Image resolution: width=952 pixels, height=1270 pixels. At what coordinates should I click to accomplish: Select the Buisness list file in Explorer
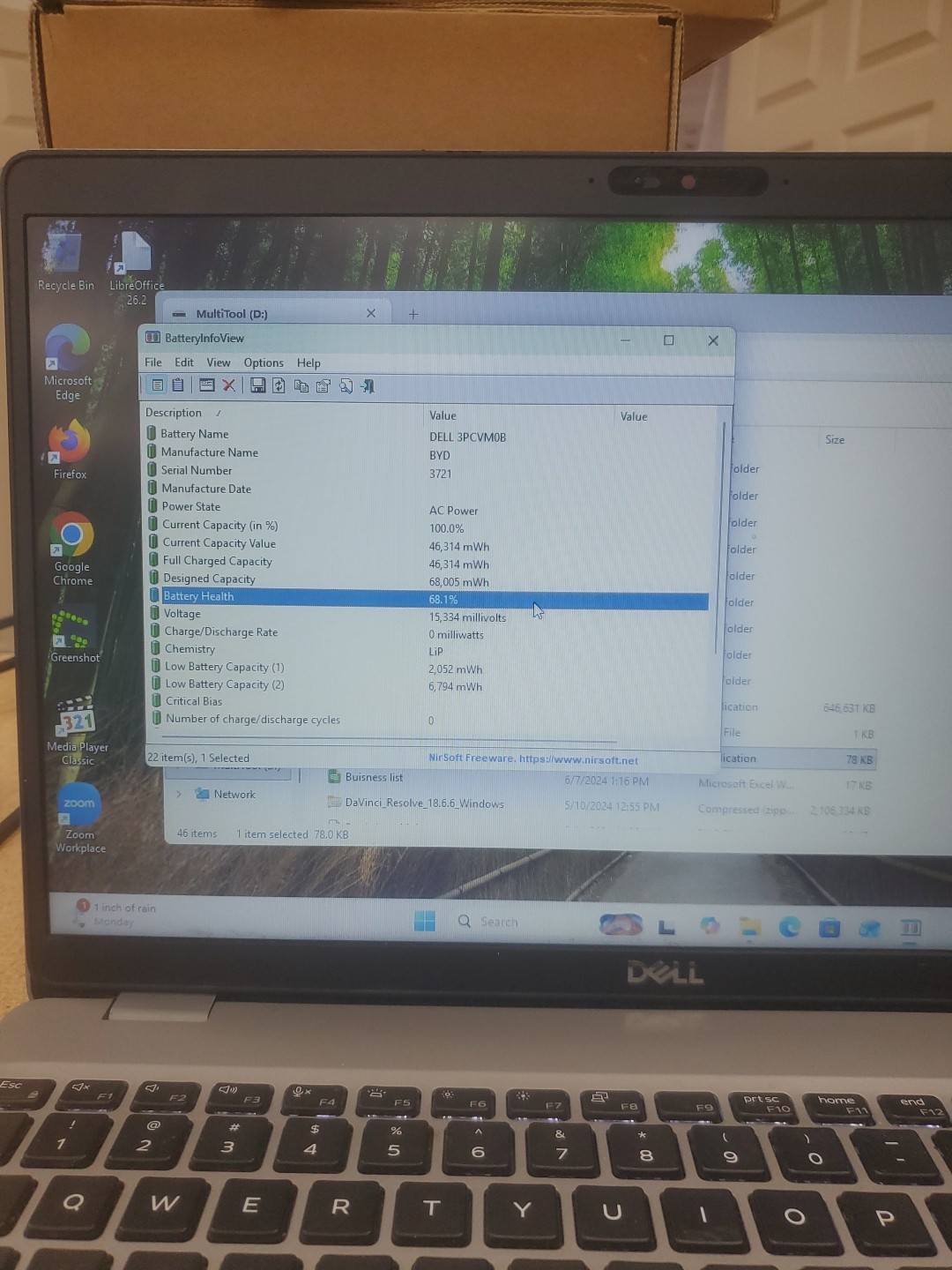(x=365, y=777)
